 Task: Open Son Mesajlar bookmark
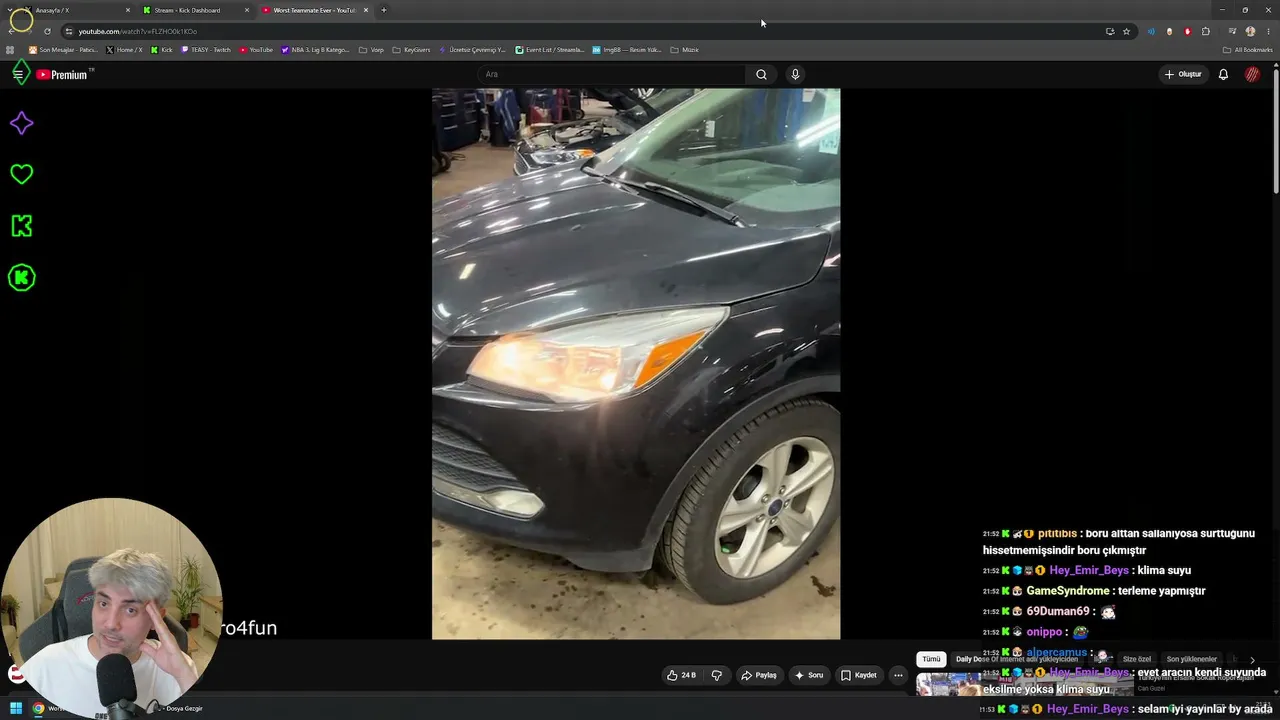[64, 49]
